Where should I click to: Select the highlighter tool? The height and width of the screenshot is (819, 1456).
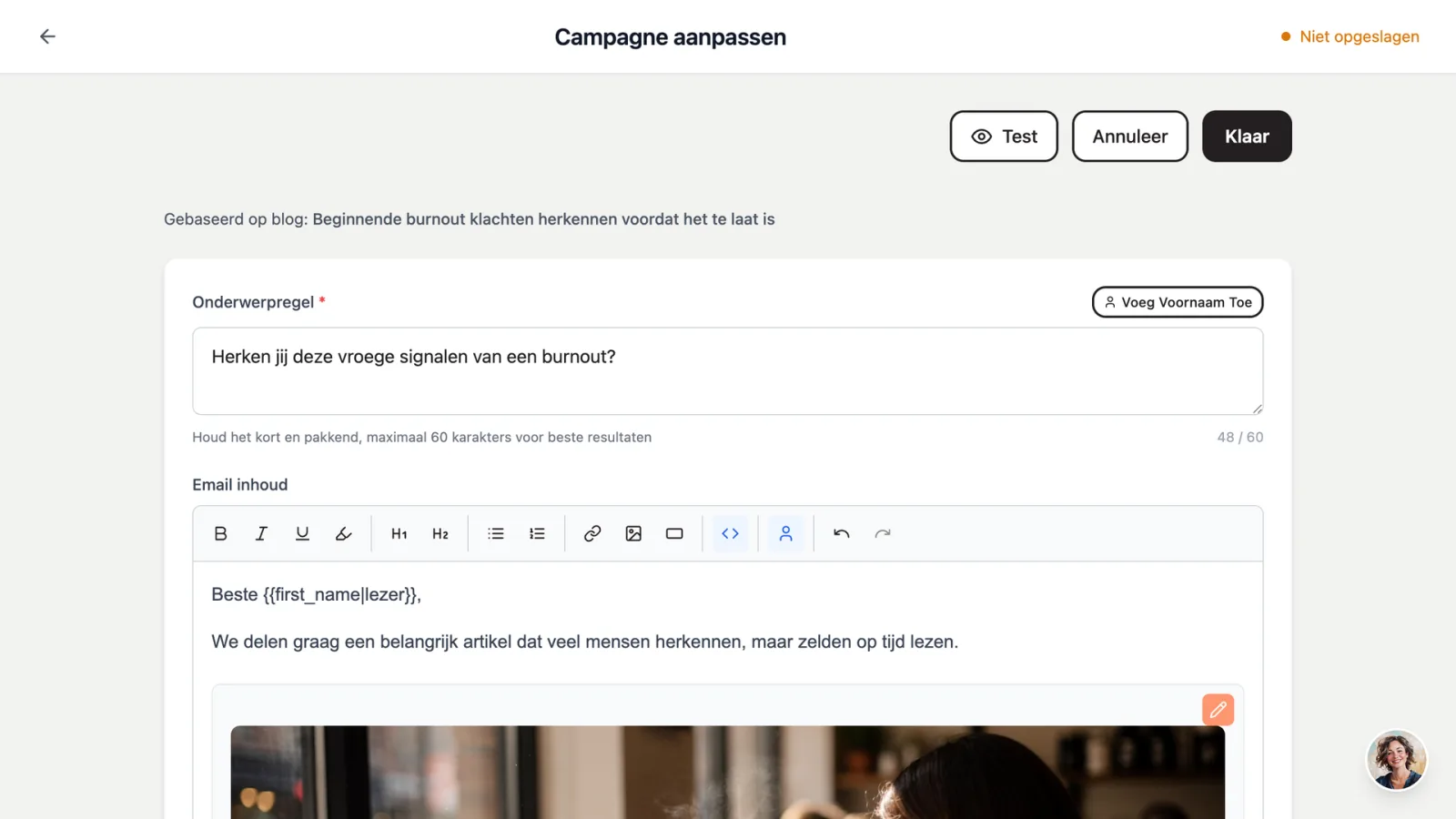pos(343,533)
